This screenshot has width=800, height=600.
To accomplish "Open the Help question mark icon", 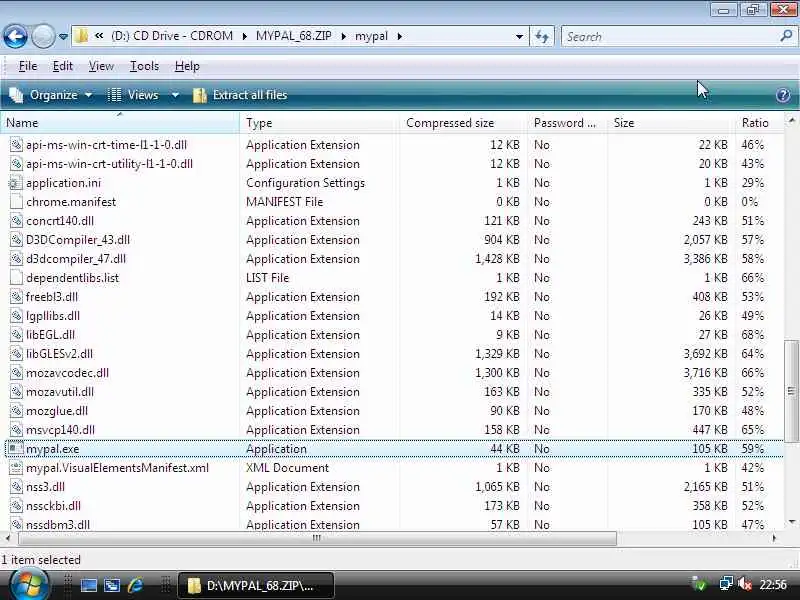I will pos(783,95).
